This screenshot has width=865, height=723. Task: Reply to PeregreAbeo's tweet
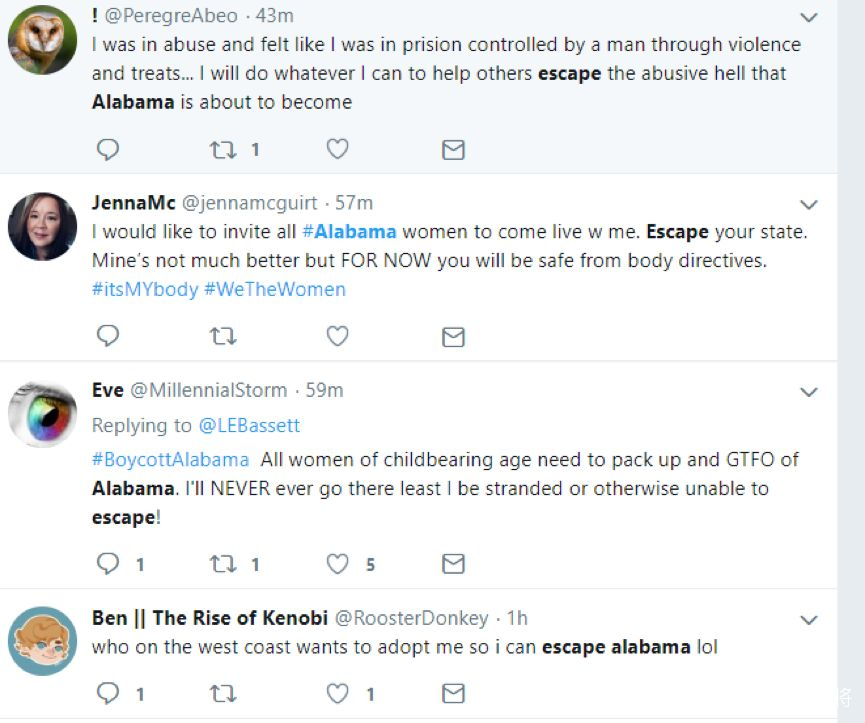[107, 150]
